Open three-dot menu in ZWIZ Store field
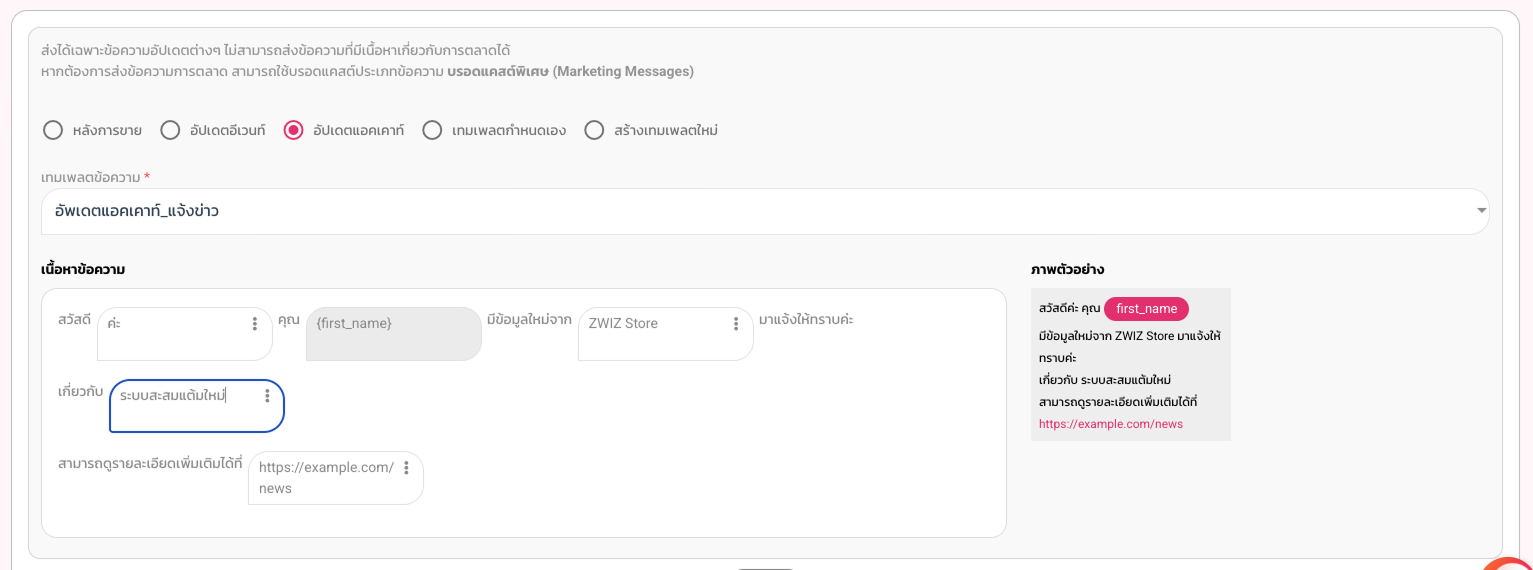Viewport: 1533px width, 570px height. (736, 324)
